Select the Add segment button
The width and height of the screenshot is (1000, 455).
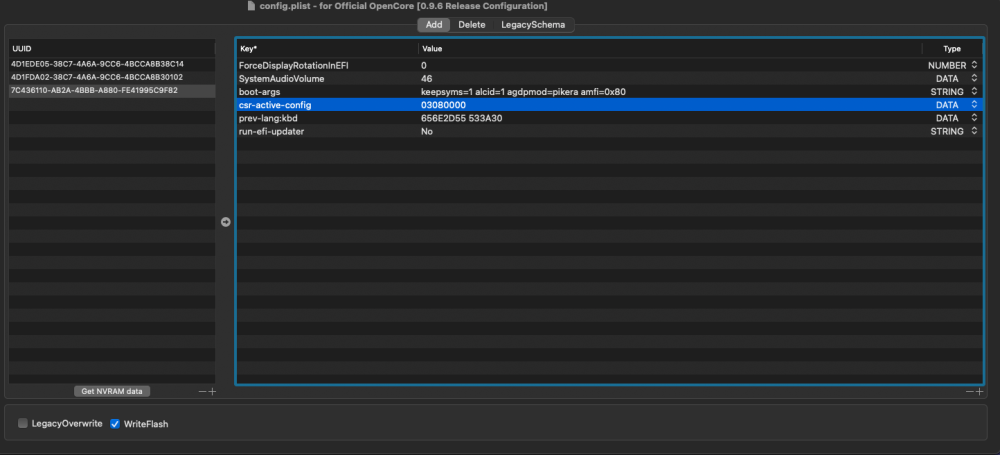click(434, 25)
